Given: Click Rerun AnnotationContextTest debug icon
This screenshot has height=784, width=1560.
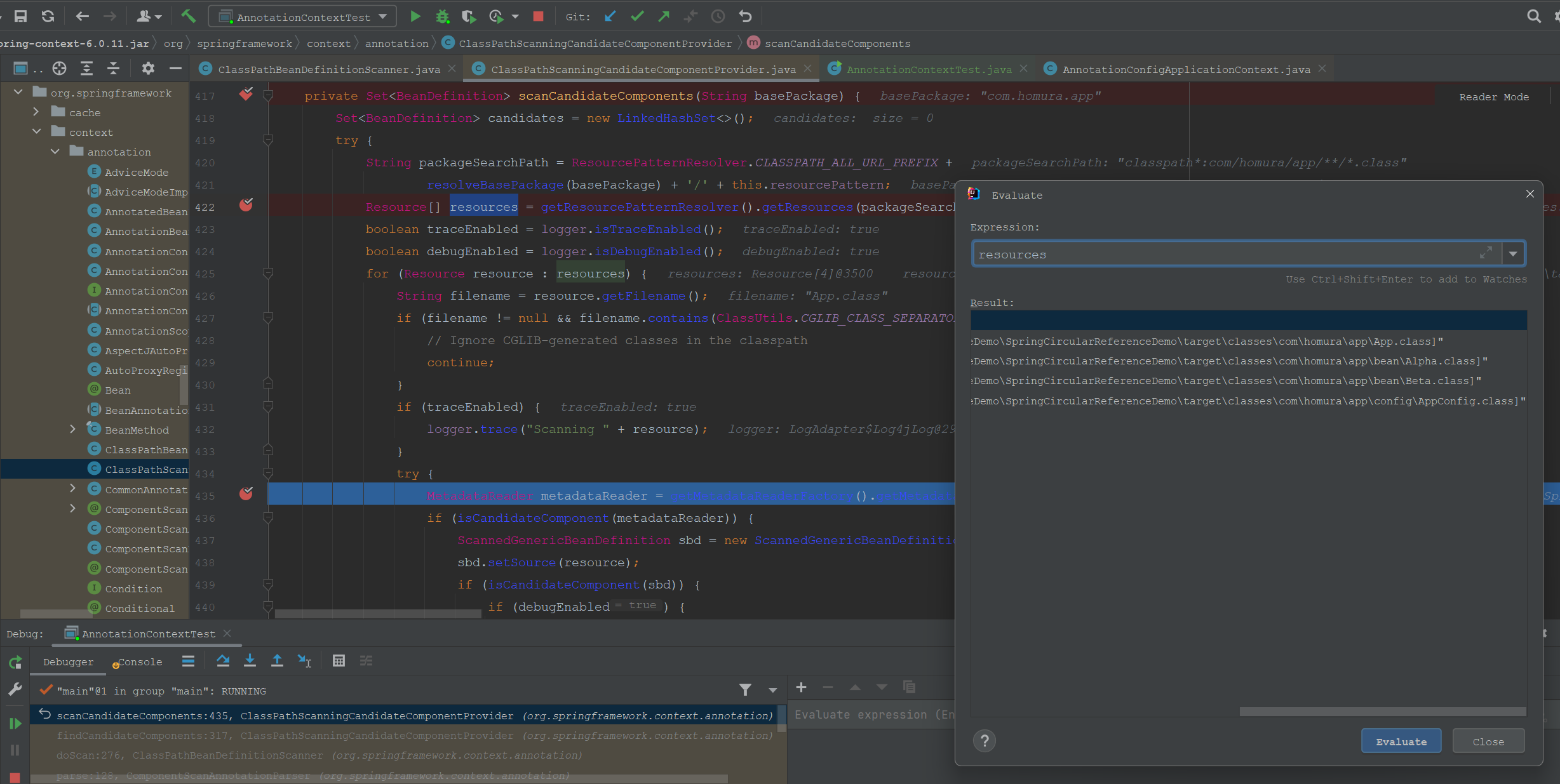Looking at the screenshot, I should click(15, 663).
